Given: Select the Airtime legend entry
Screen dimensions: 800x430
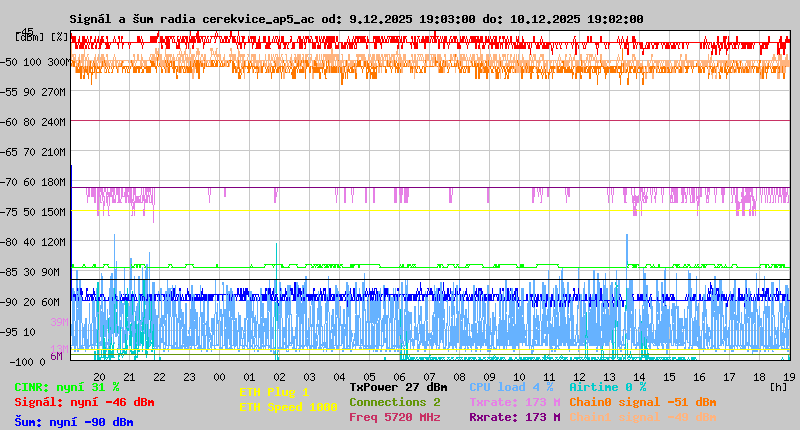Looking at the screenshot, I should [x=607, y=387].
